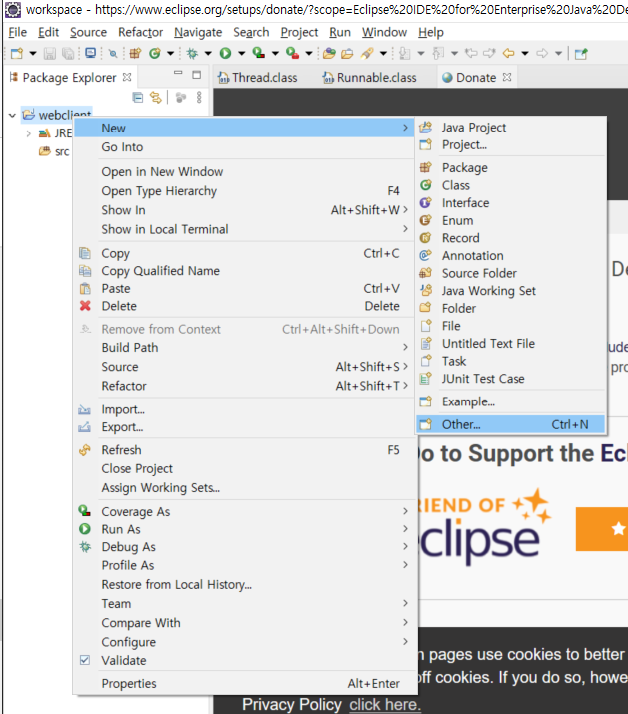628x714 pixels.
Task: Open the Navigate menu in menu bar
Action: coord(198,32)
